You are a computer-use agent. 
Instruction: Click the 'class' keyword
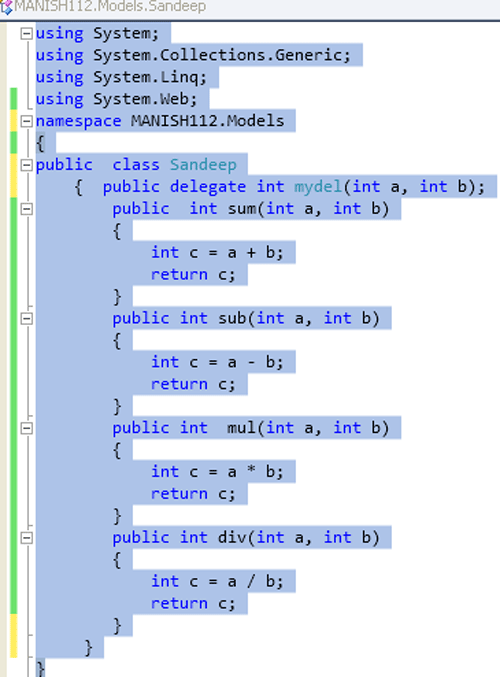tap(136, 165)
